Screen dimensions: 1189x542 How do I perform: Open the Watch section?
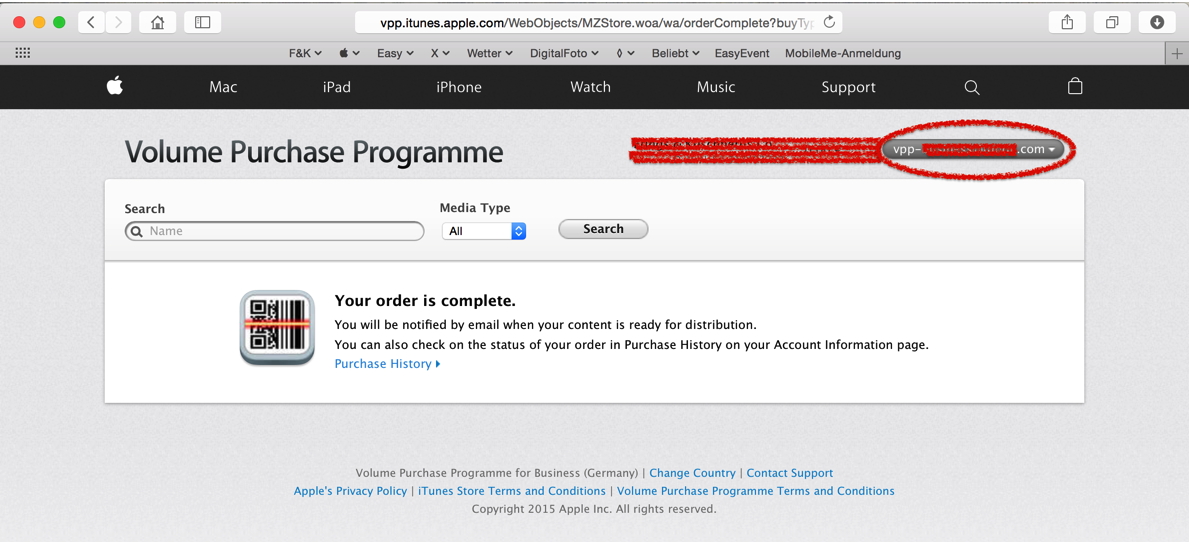[590, 87]
